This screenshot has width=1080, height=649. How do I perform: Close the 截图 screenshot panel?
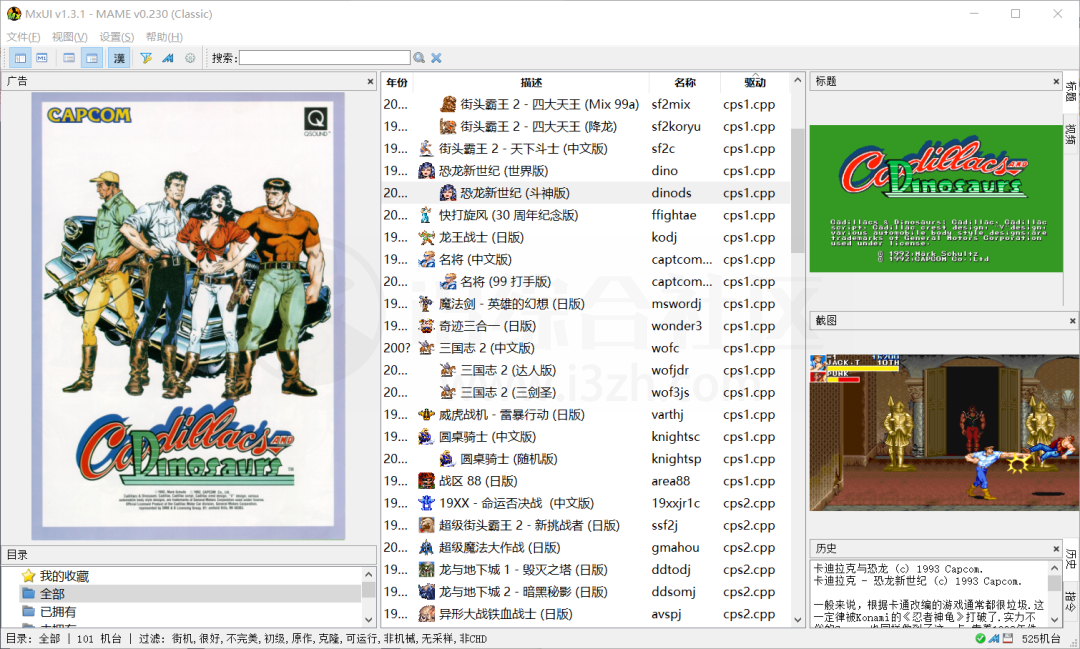pyautogui.click(x=1072, y=320)
